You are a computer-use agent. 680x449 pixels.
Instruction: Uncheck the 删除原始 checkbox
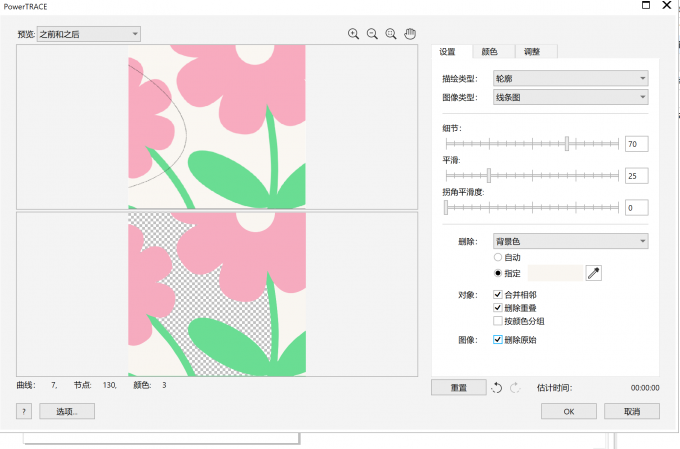pyautogui.click(x=498, y=340)
